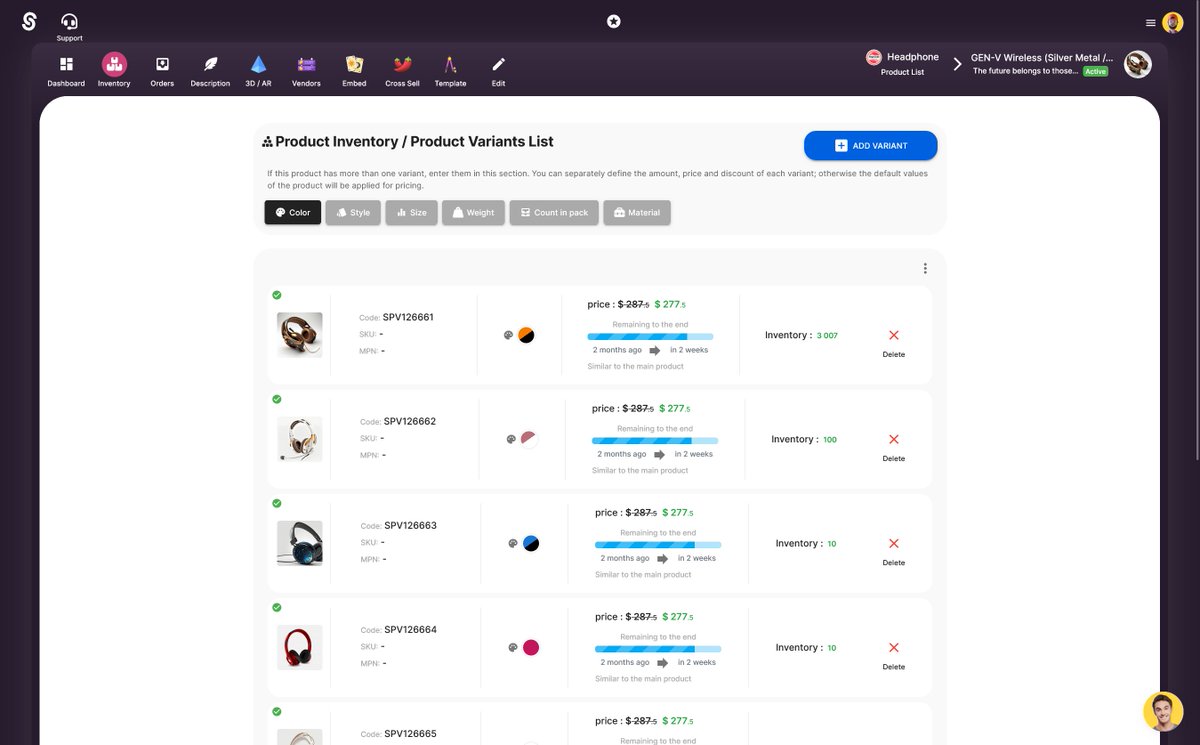Click the palette icon in SPV126661 row

tap(509, 336)
